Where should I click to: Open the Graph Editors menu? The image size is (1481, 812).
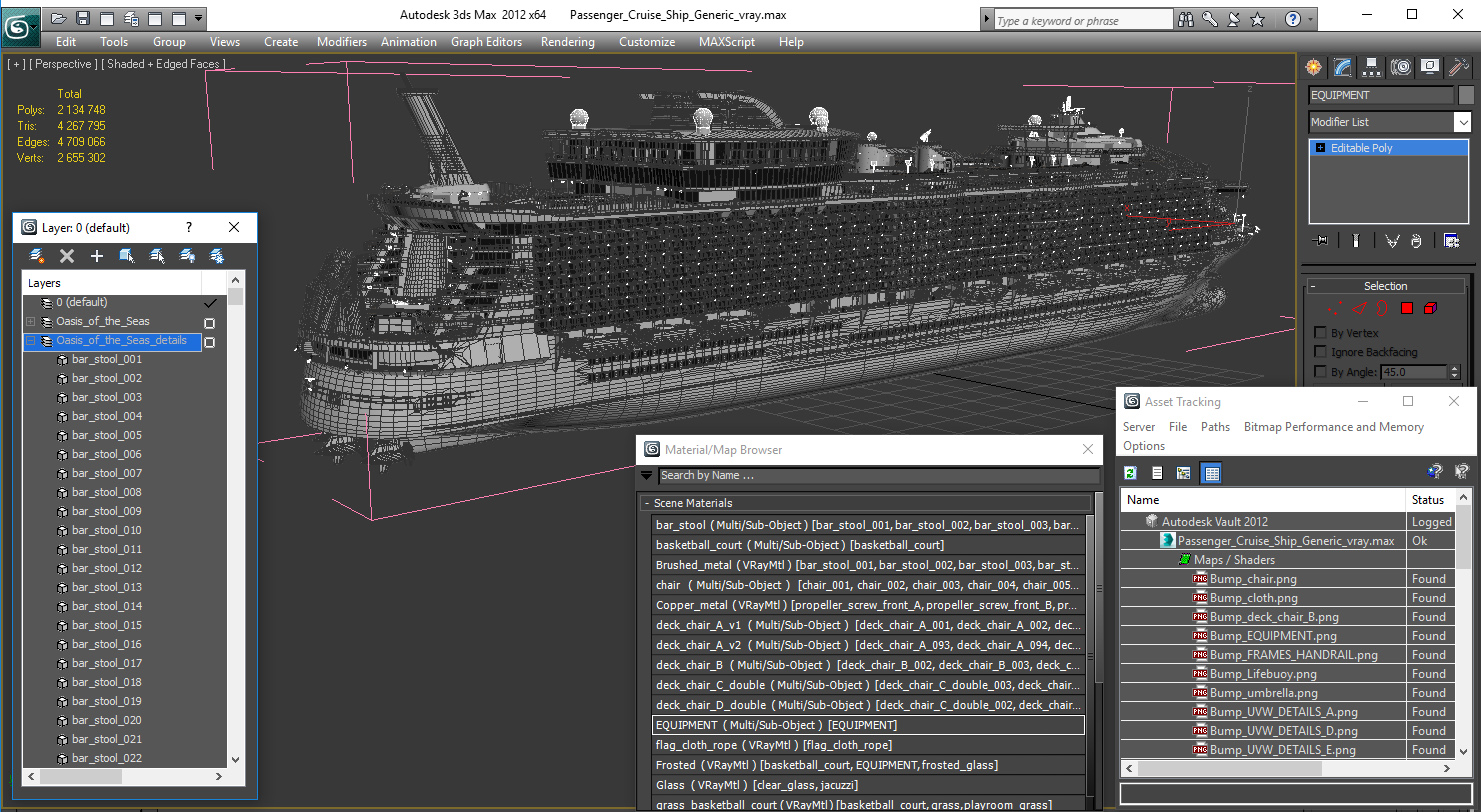pos(486,42)
